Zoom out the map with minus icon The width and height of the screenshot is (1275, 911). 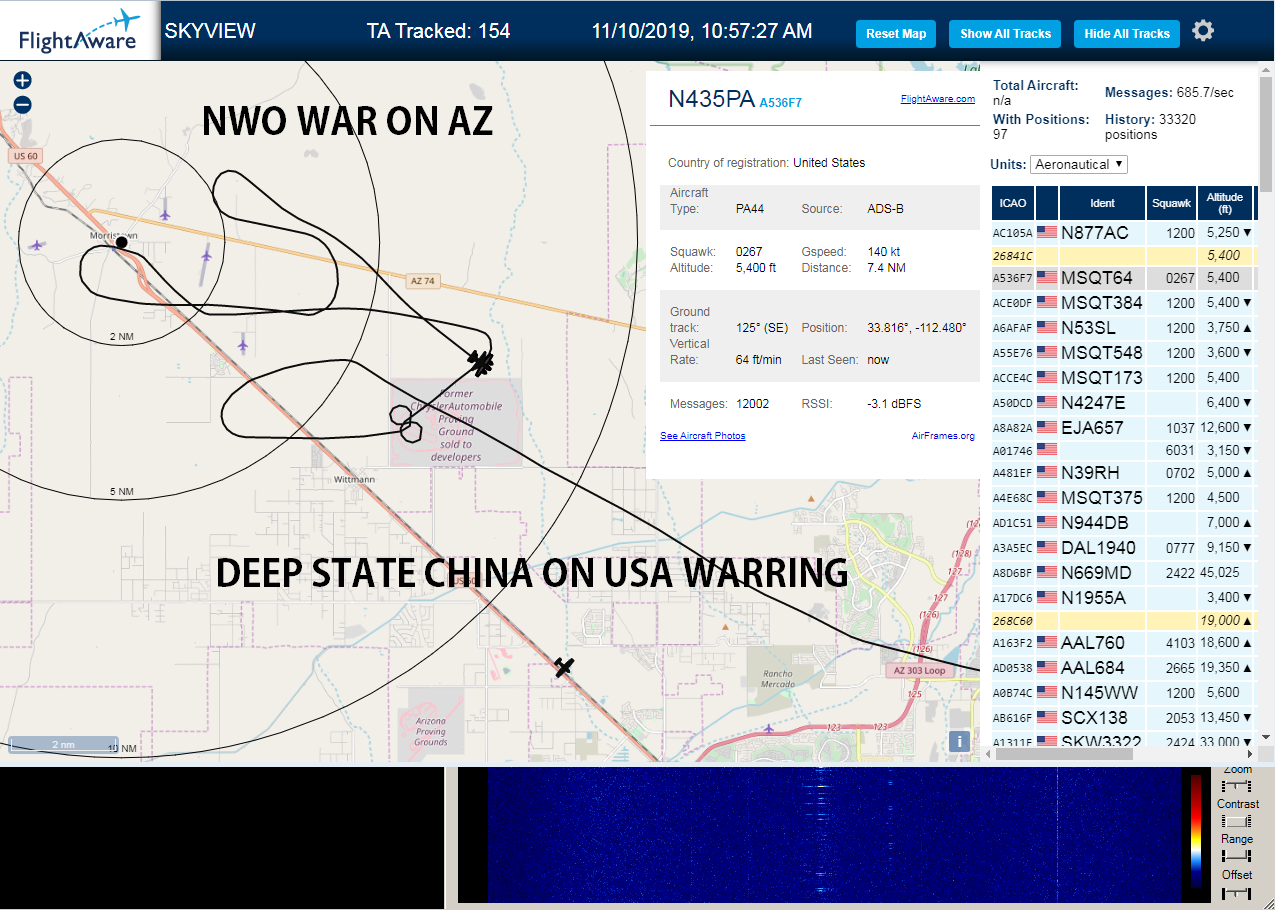coord(23,105)
